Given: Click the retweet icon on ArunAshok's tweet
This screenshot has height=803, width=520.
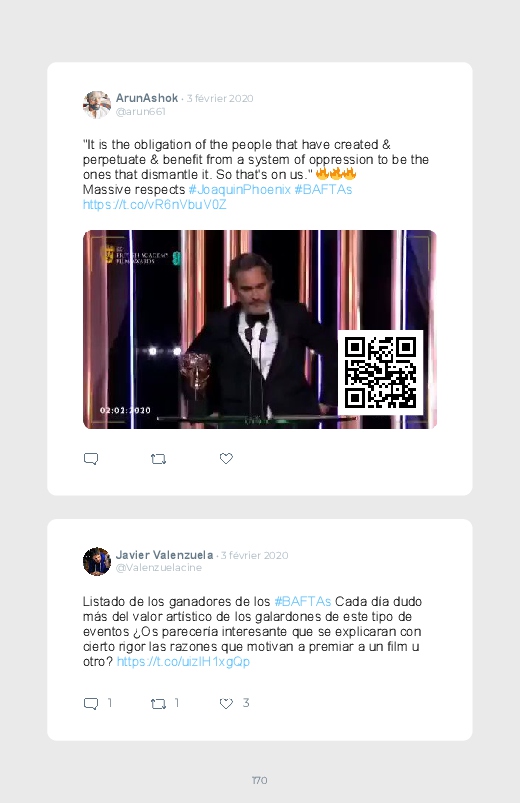Looking at the screenshot, I should [158, 459].
